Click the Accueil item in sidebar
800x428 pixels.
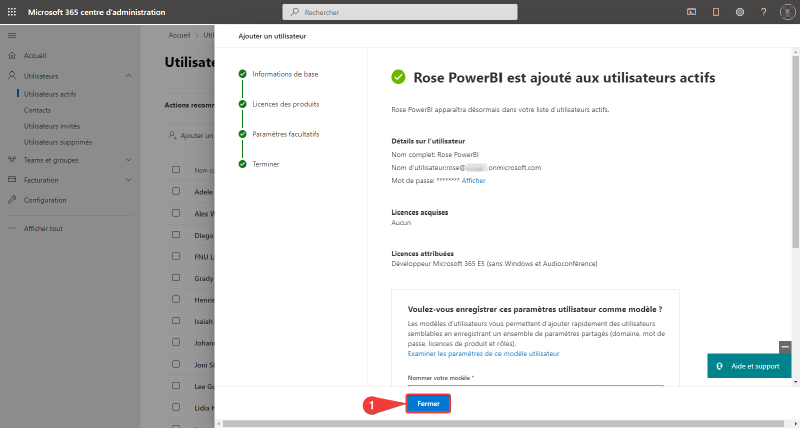[35, 56]
